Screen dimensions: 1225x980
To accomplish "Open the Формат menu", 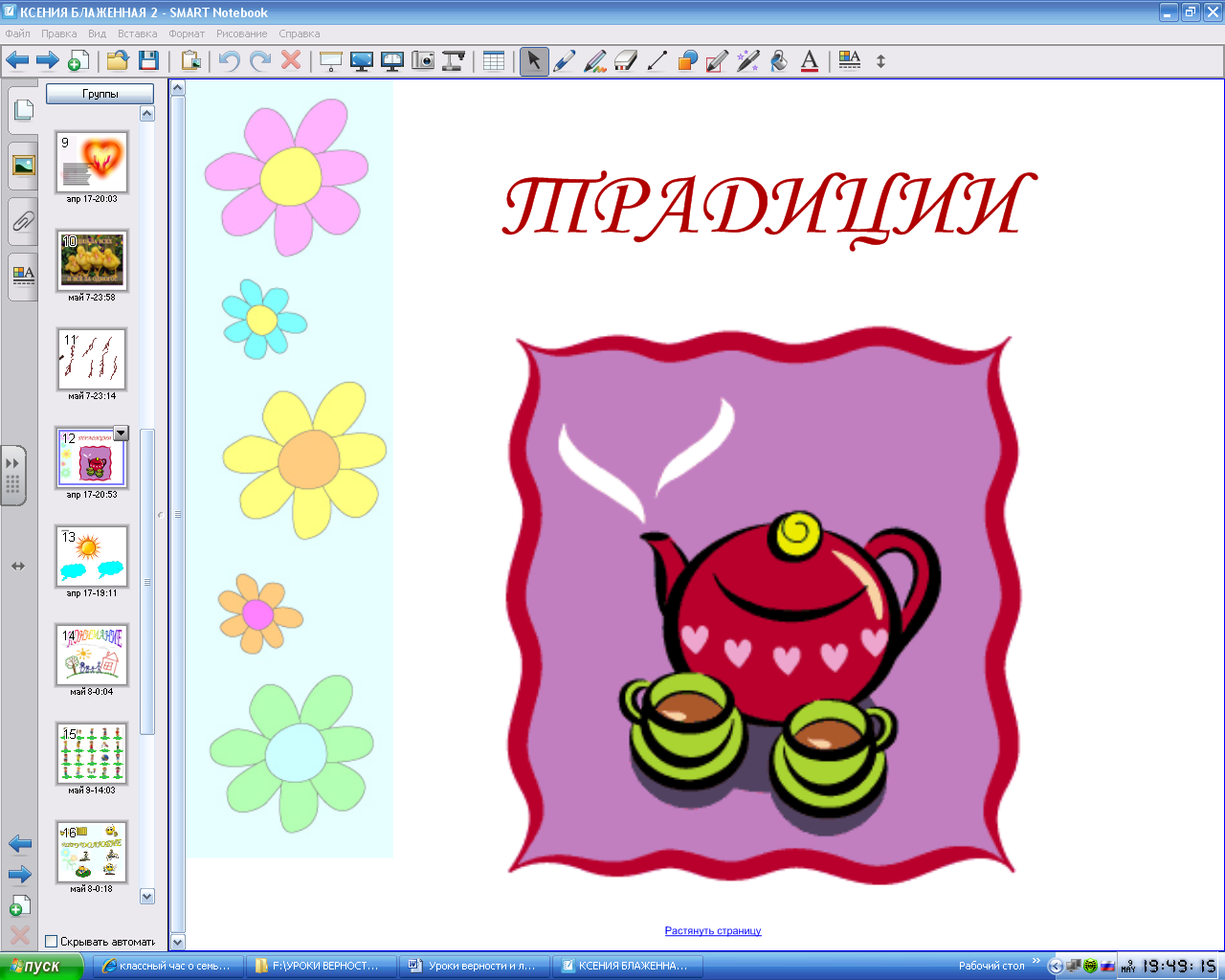I will (187, 33).
